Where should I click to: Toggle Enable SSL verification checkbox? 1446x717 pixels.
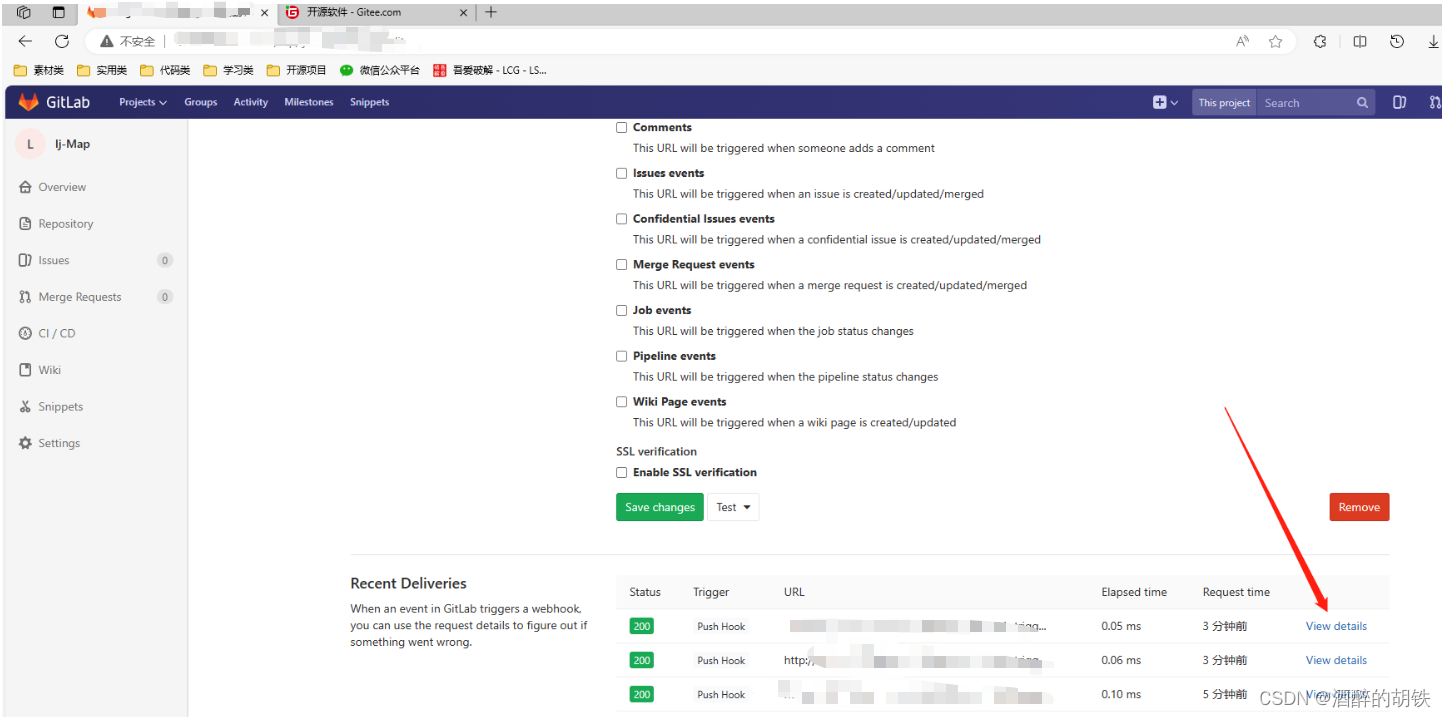tap(622, 472)
